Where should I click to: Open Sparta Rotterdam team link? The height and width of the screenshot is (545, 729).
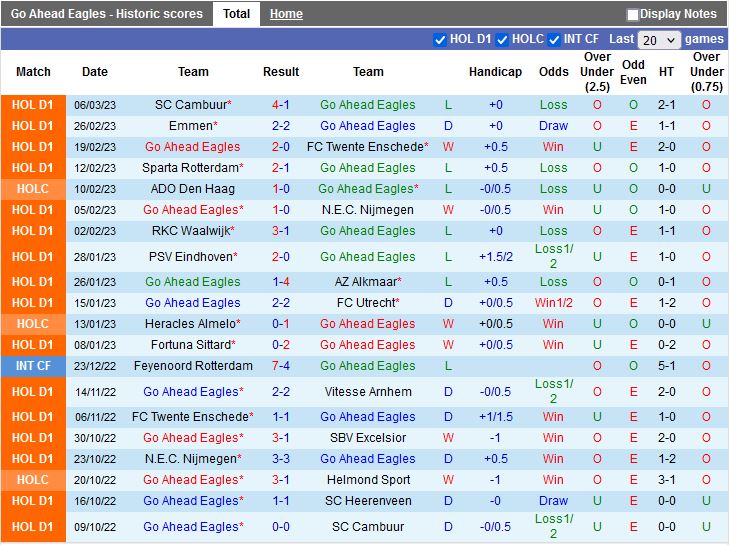[x=191, y=168]
